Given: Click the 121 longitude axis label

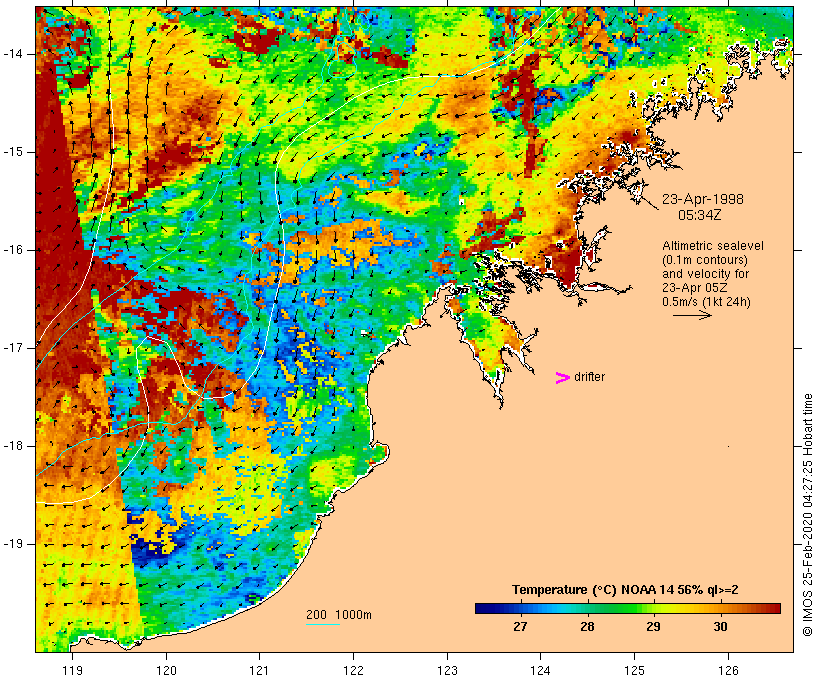Looking at the screenshot, I should [259, 670].
